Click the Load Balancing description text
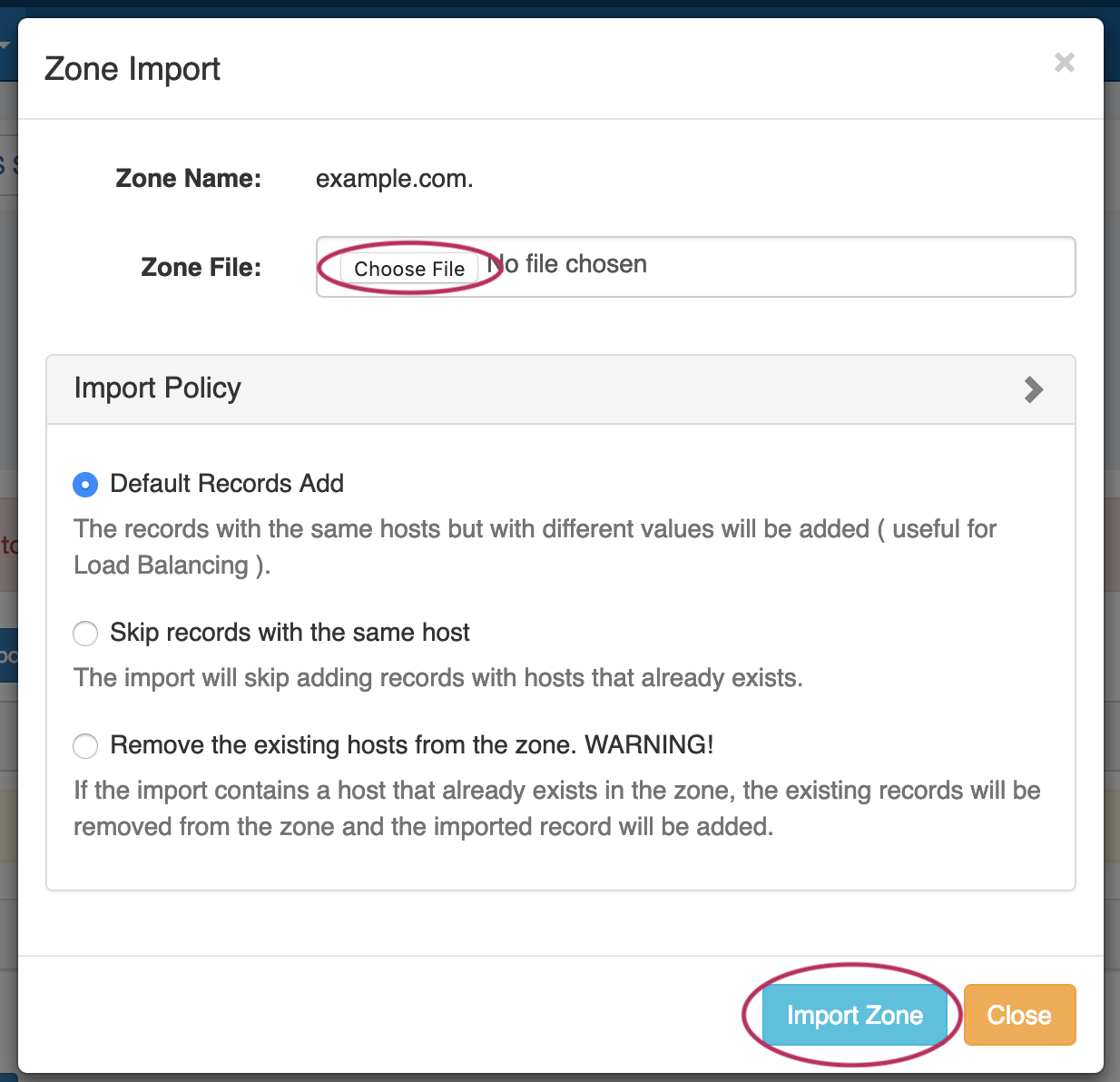 (535, 546)
